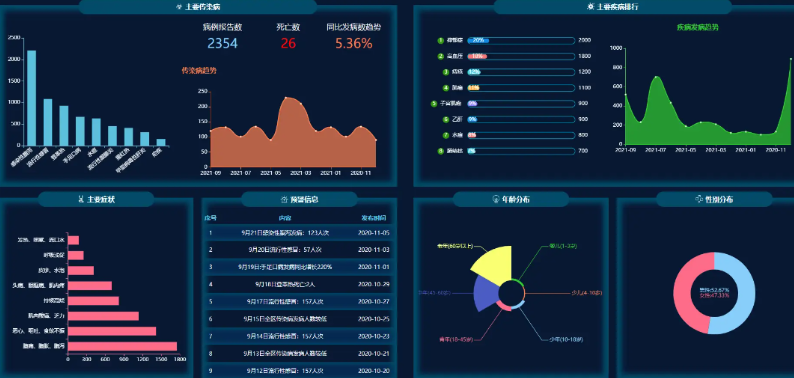
Task: Click the 少儿 age label in orange
Action: (587, 293)
